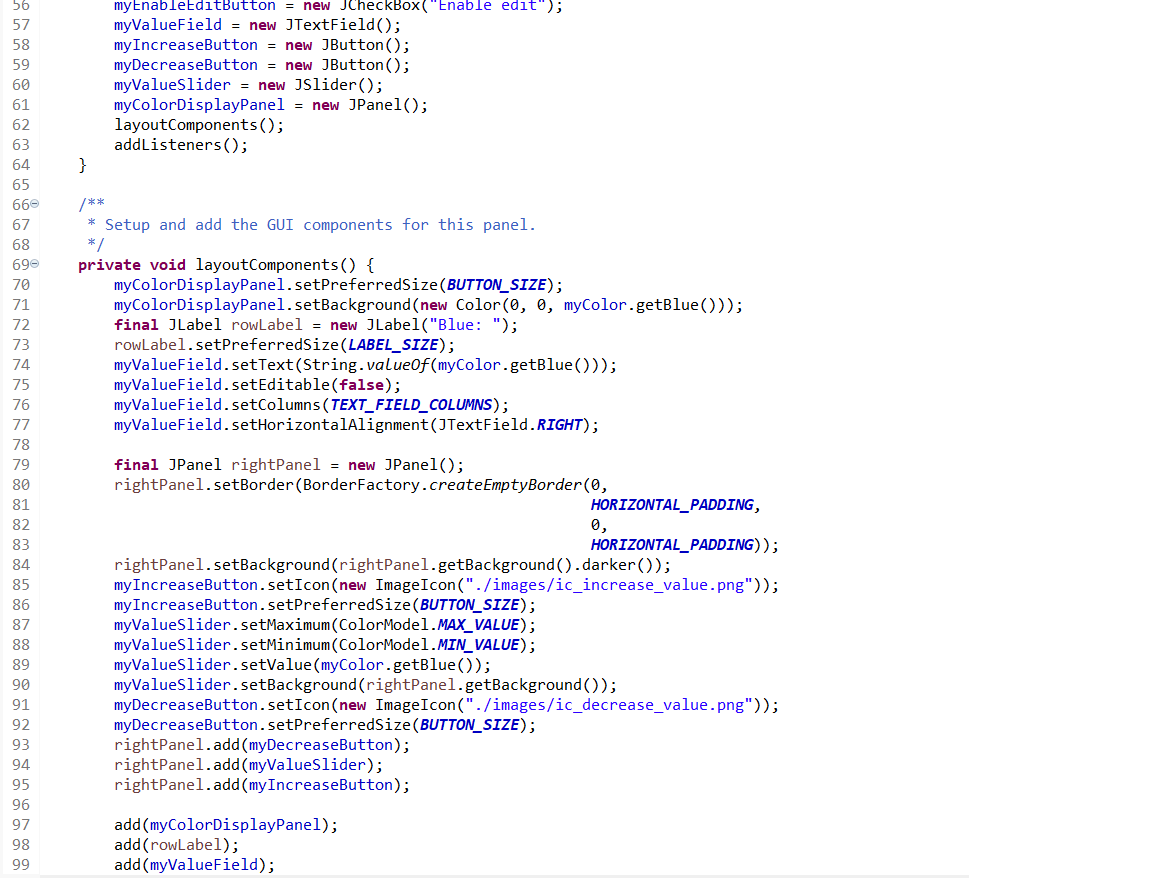This screenshot has width=1152, height=878.
Task: Click 'myIncreaseButton' argument on line 95
Action: pyautogui.click(x=321, y=785)
